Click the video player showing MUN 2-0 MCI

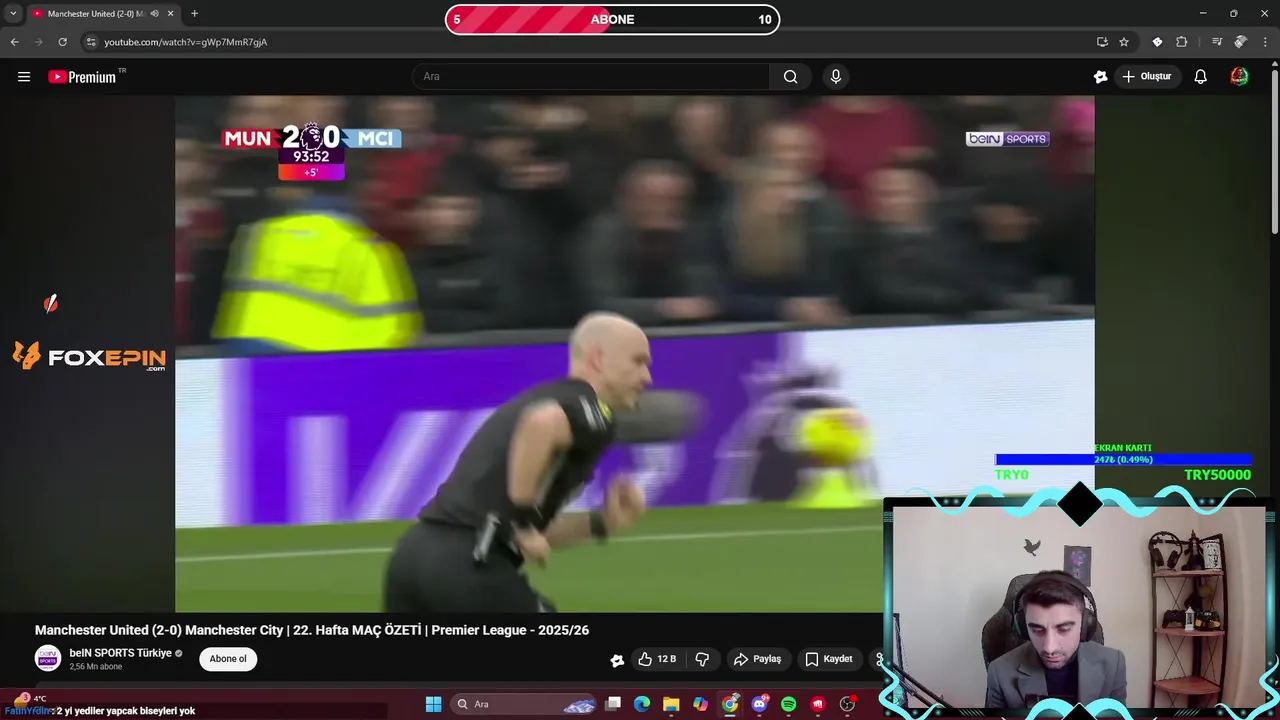click(x=634, y=354)
